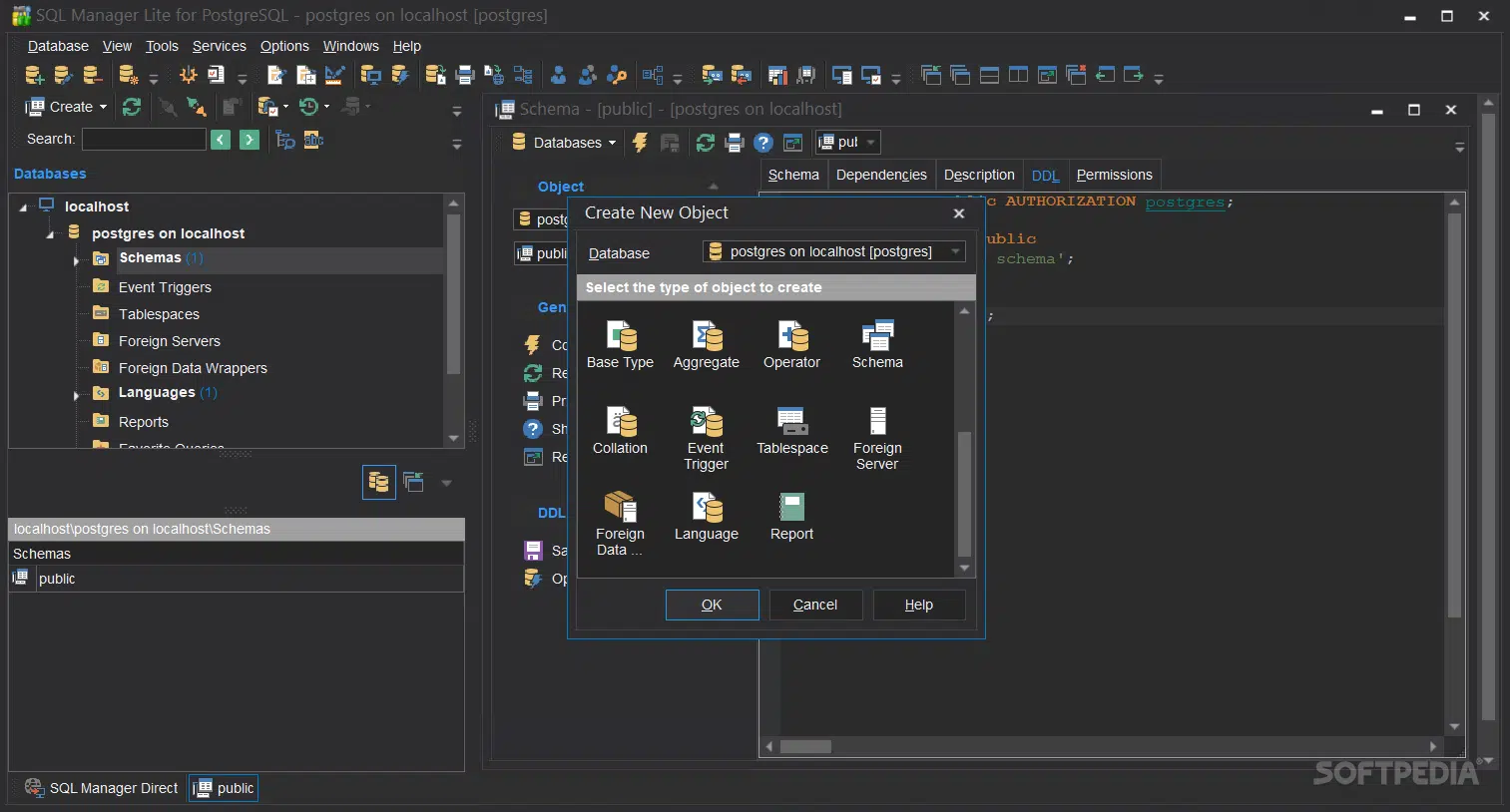Switch to the Permissions tab
The width and height of the screenshot is (1510, 812).
(1114, 175)
